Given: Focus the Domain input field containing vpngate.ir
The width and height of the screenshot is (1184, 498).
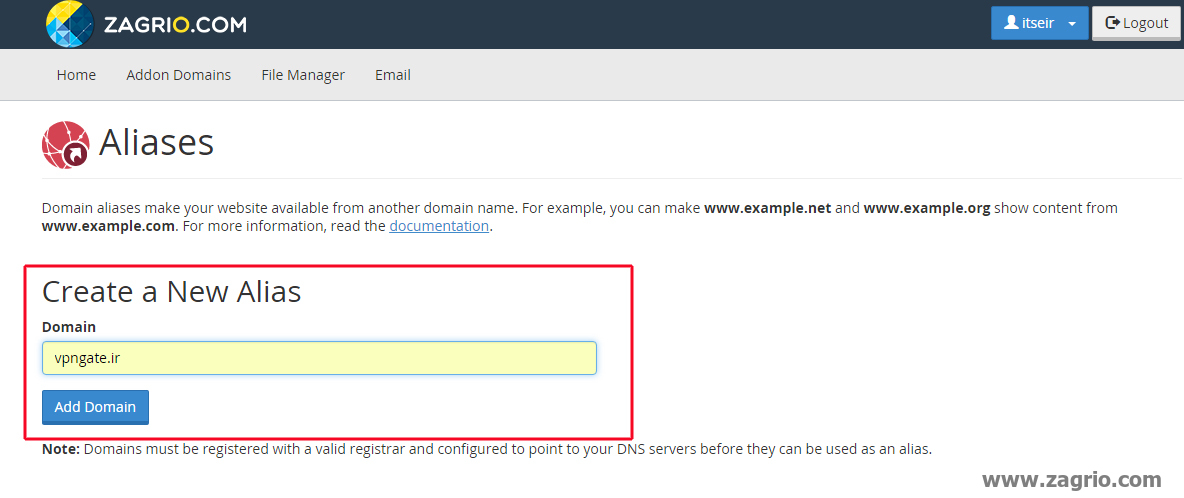Looking at the screenshot, I should (319, 358).
